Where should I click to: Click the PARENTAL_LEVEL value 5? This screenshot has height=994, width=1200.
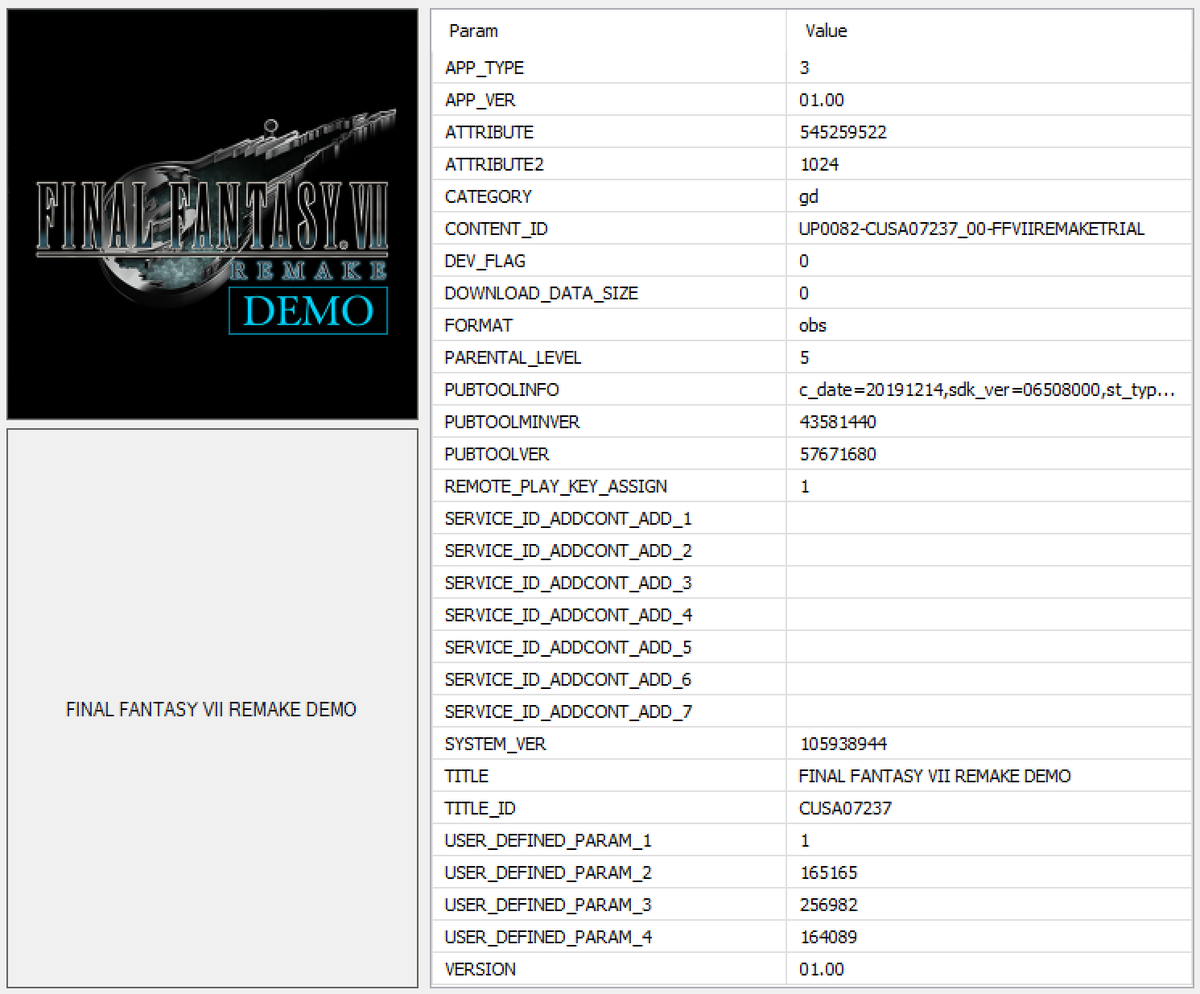click(x=805, y=358)
